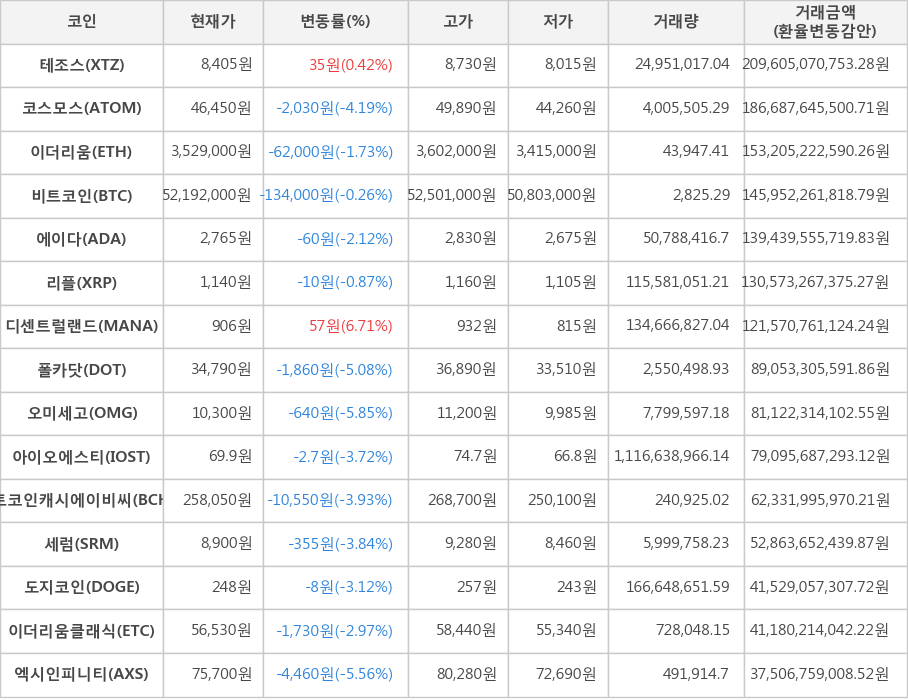Screen dimensions: 908x700
Task: Open 엑시인피니티(AXS) coin row
Action: click(82, 674)
